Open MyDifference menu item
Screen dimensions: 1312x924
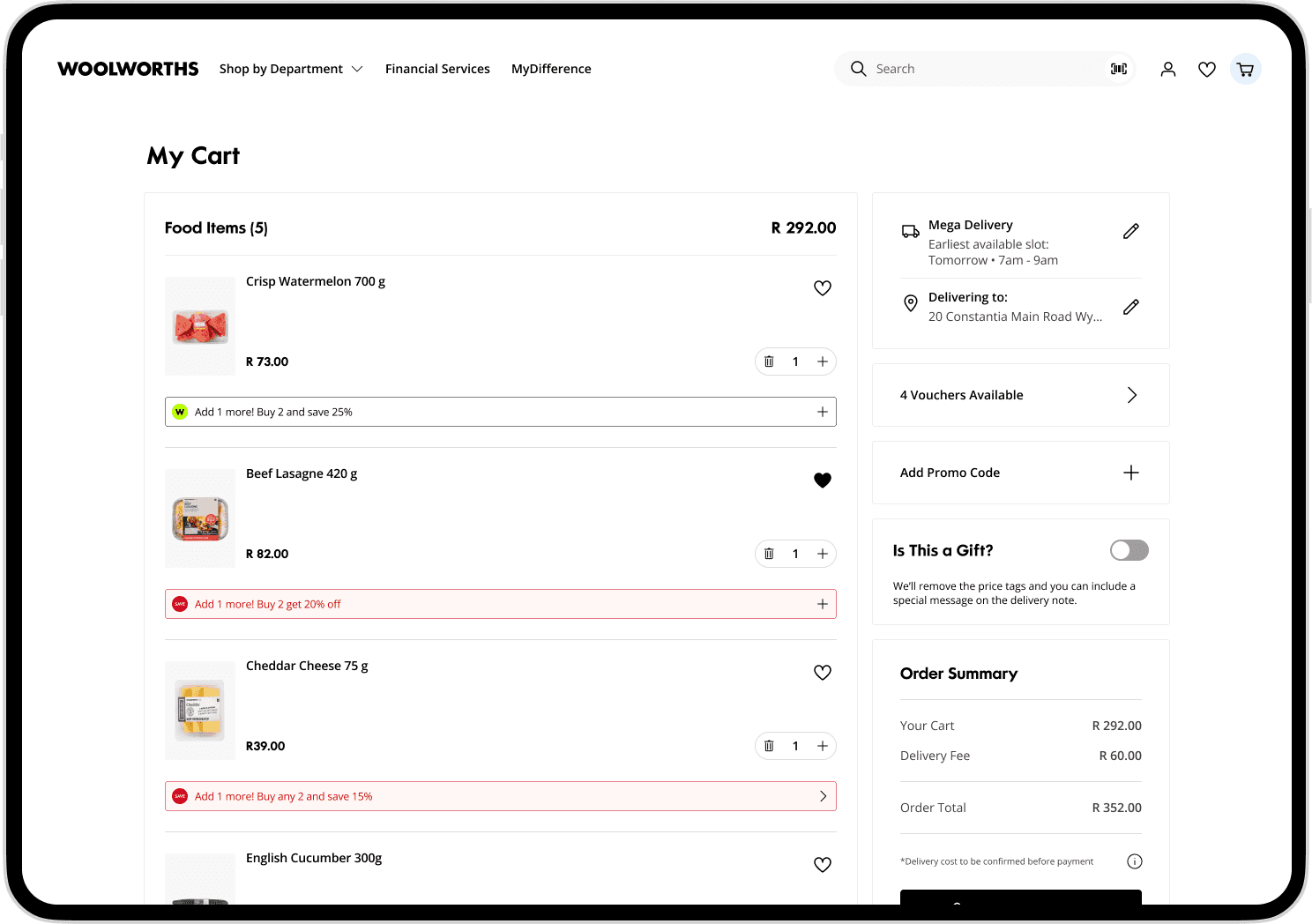(x=551, y=69)
